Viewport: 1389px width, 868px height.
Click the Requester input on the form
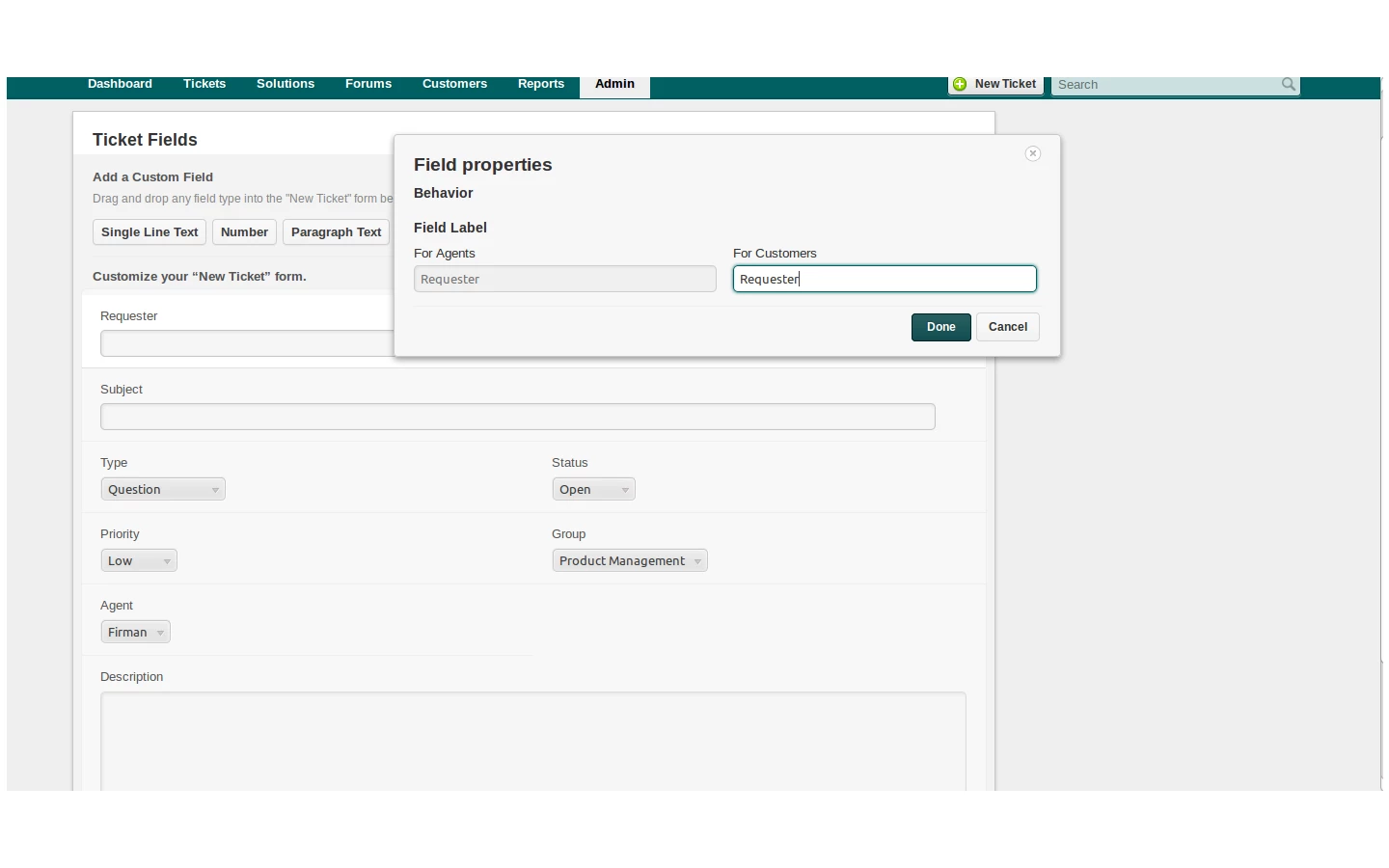coord(247,343)
